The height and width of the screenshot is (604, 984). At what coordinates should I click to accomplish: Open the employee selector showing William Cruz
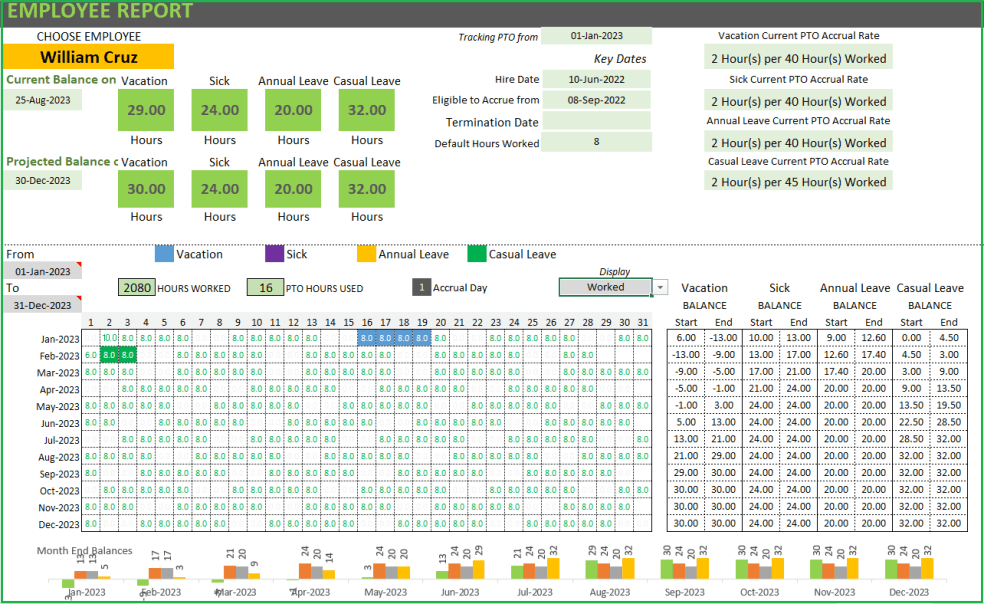88,57
